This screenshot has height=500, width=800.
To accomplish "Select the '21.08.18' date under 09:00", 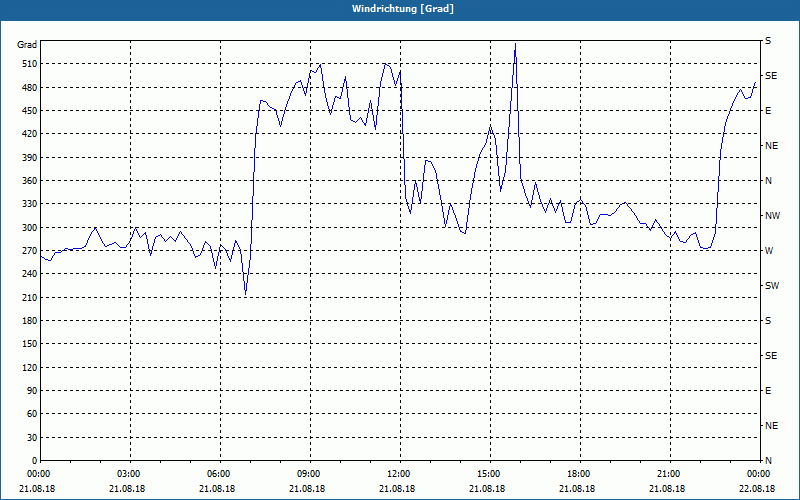I will pos(307,489).
